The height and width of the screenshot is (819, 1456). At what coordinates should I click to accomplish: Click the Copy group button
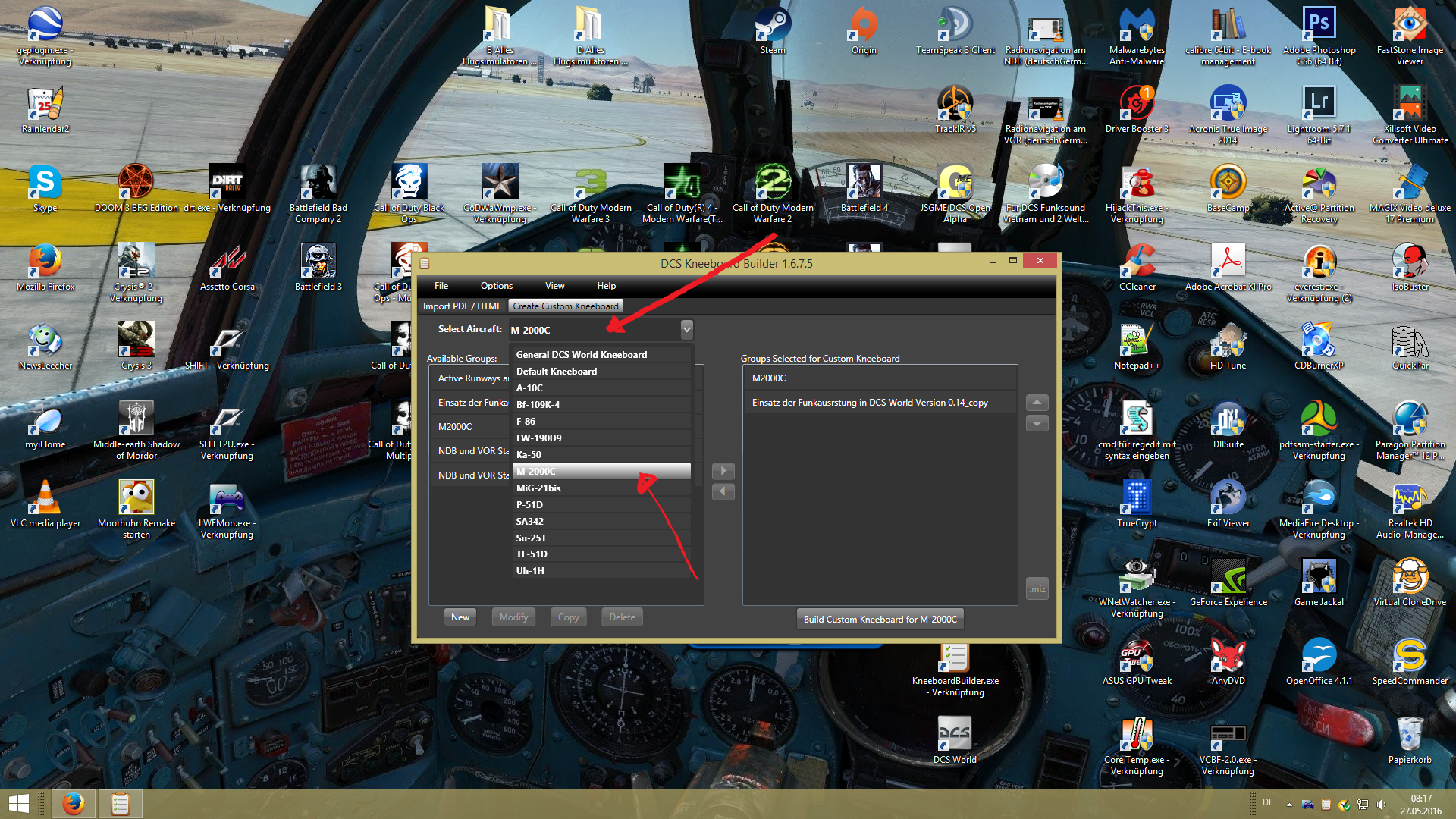click(568, 617)
